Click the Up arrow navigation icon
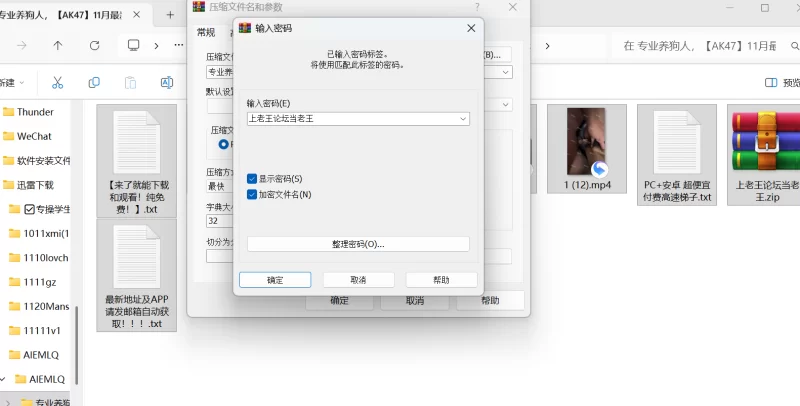800x406 pixels. coord(58,45)
